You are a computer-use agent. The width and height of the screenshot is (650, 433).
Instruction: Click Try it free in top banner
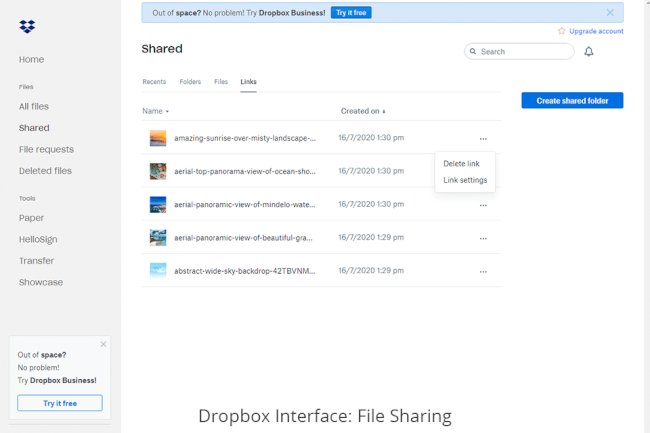pyautogui.click(x=351, y=12)
